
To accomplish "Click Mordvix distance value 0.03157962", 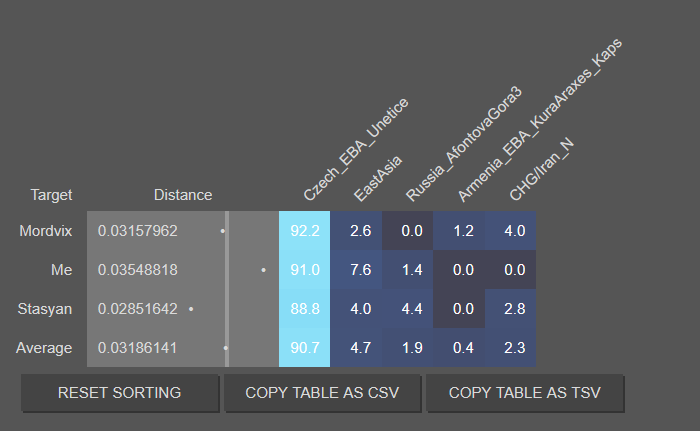I will [x=138, y=231].
